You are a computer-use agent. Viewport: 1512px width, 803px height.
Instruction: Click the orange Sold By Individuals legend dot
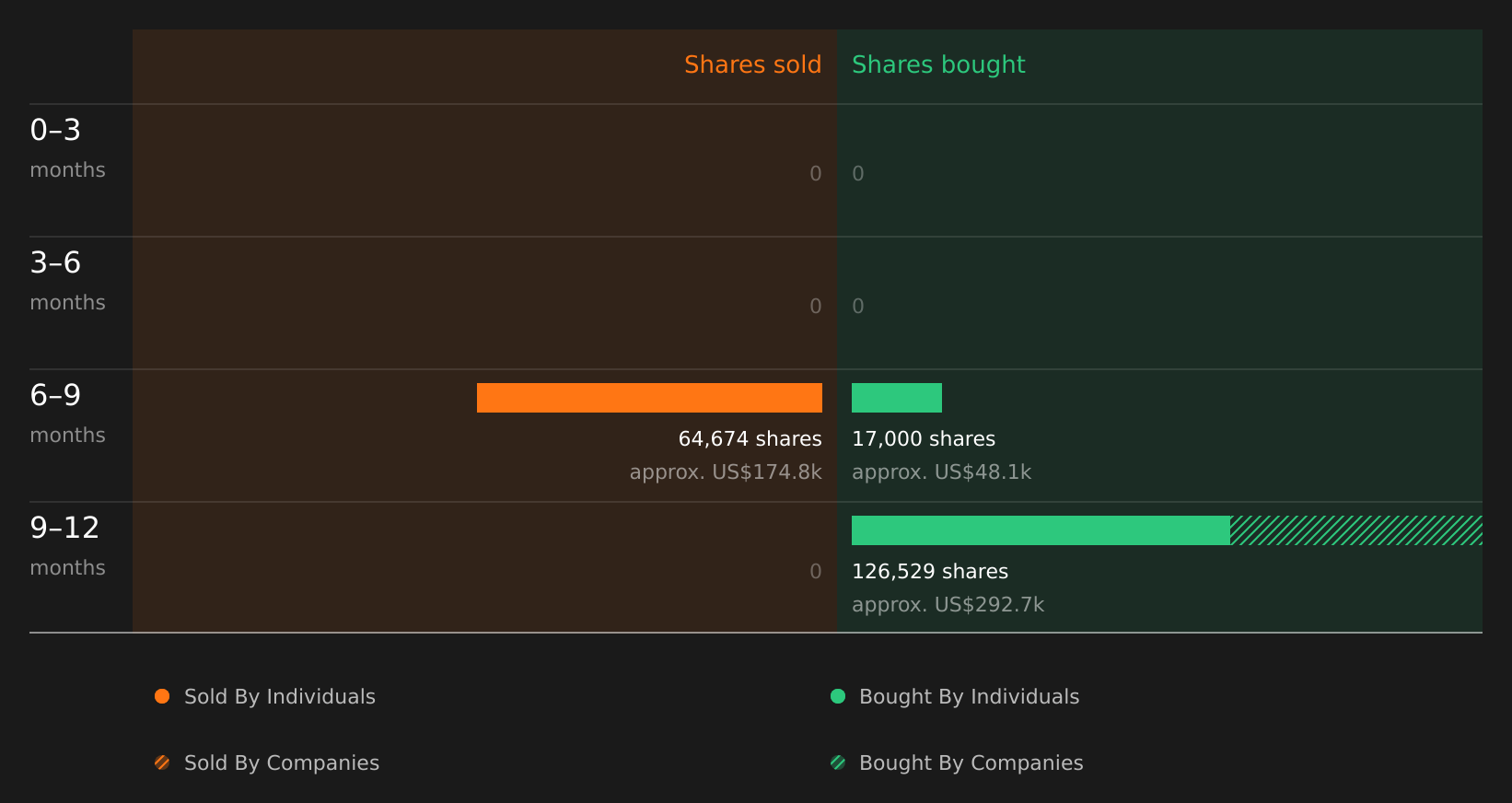tap(162, 696)
